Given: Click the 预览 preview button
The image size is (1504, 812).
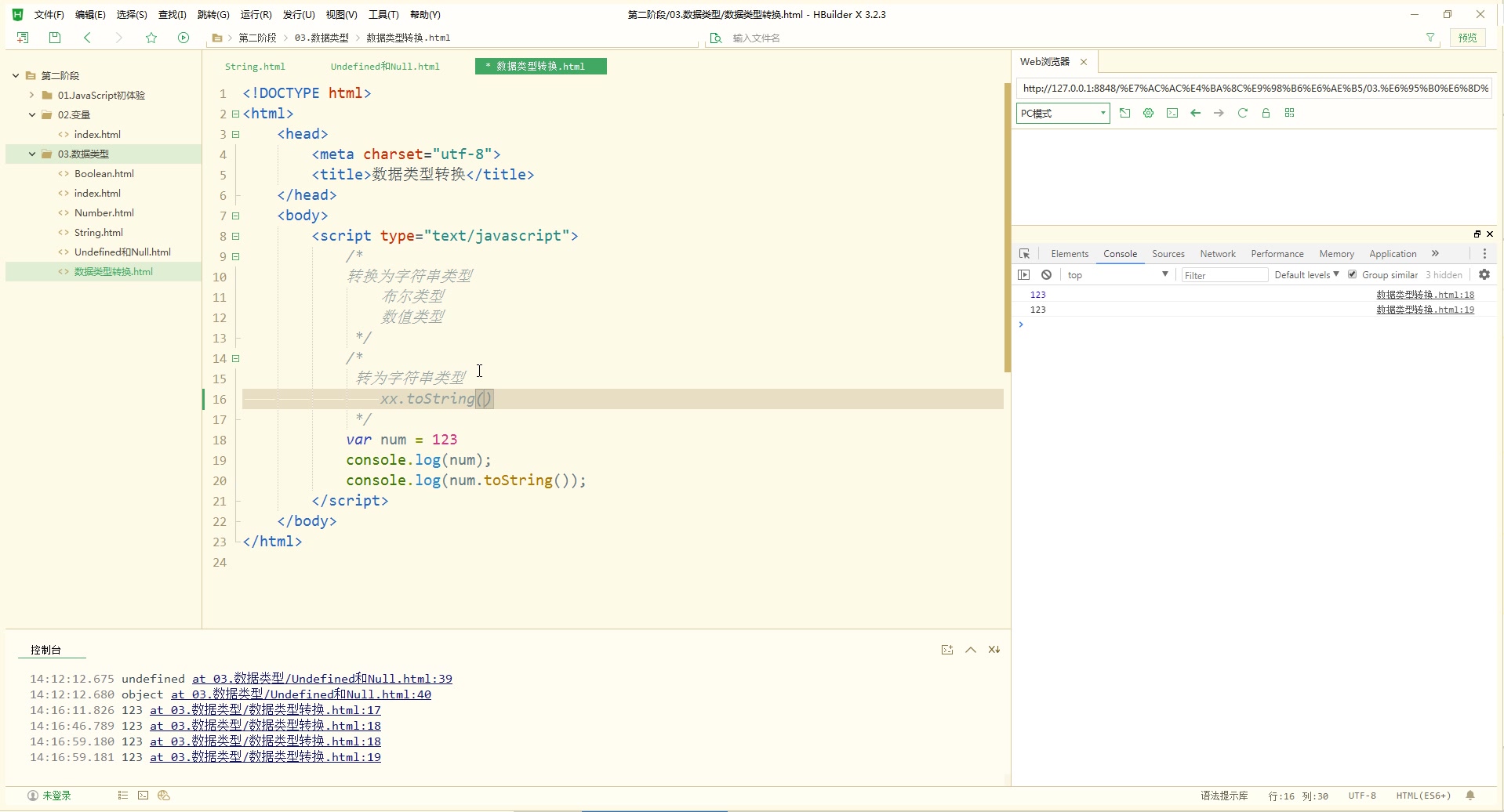Looking at the screenshot, I should click(1467, 38).
